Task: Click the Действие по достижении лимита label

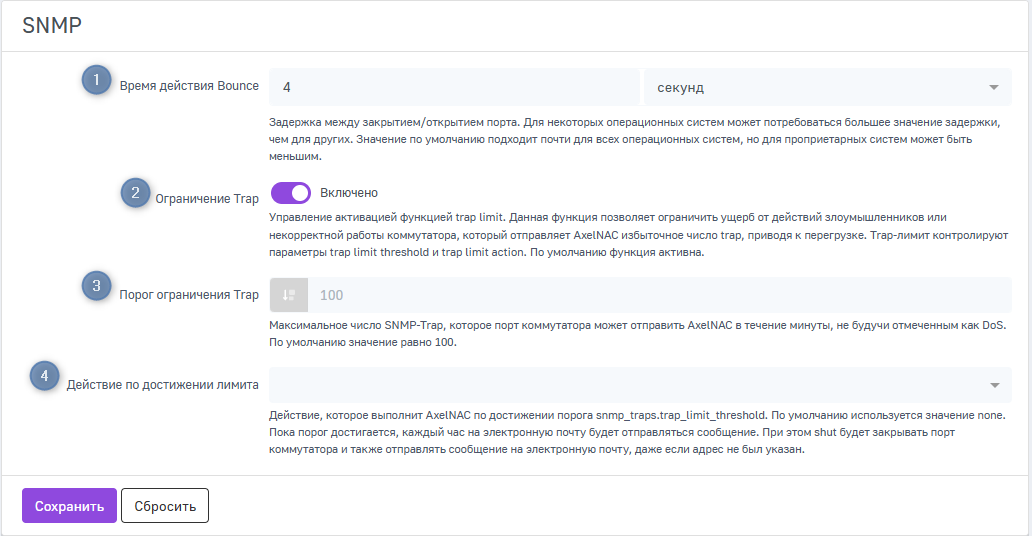Action: point(163,384)
